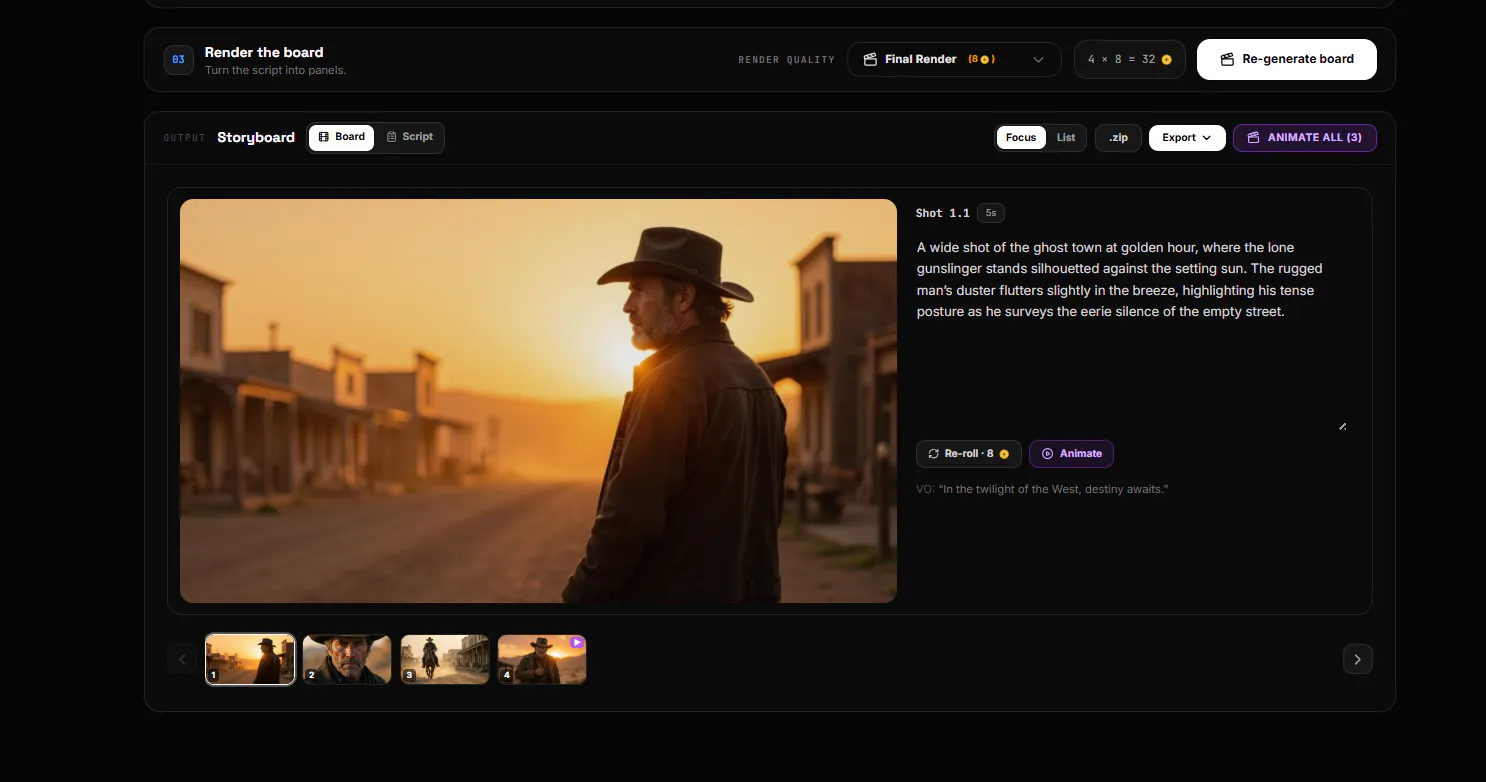Click into the shot description text area
1486x782 pixels.
tap(1131, 333)
